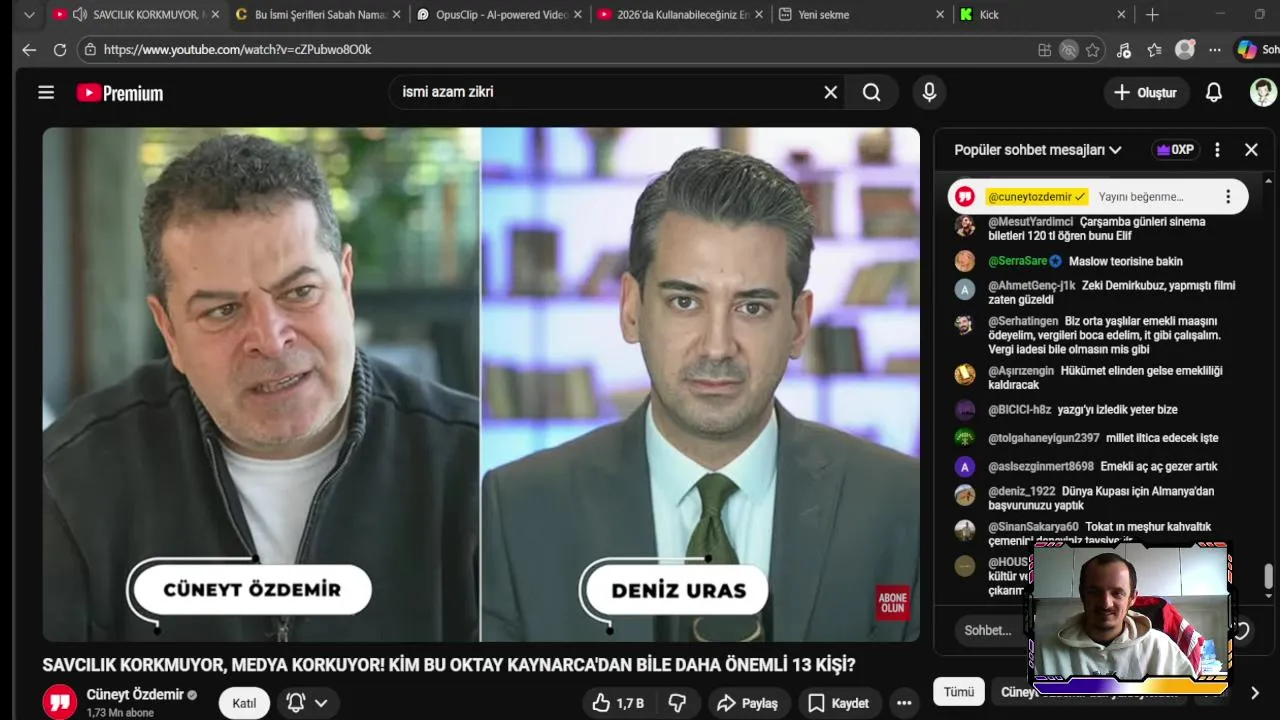This screenshot has height=720, width=1280.
Task: Open browser favorites list icon
Action: [x=1154, y=50]
